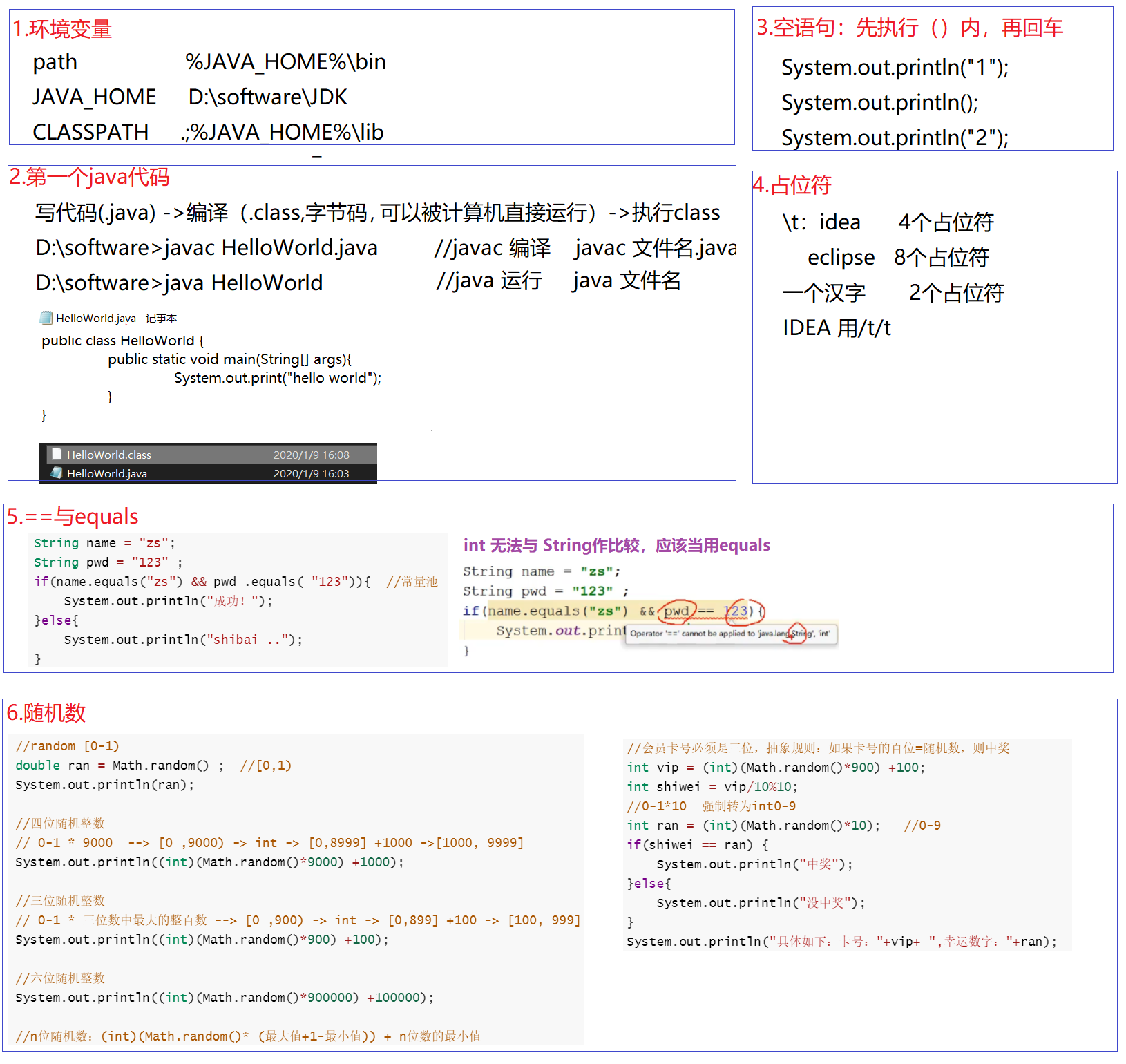Click the '5.==与equals' heading

pyautogui.click(x=73, y=517)
